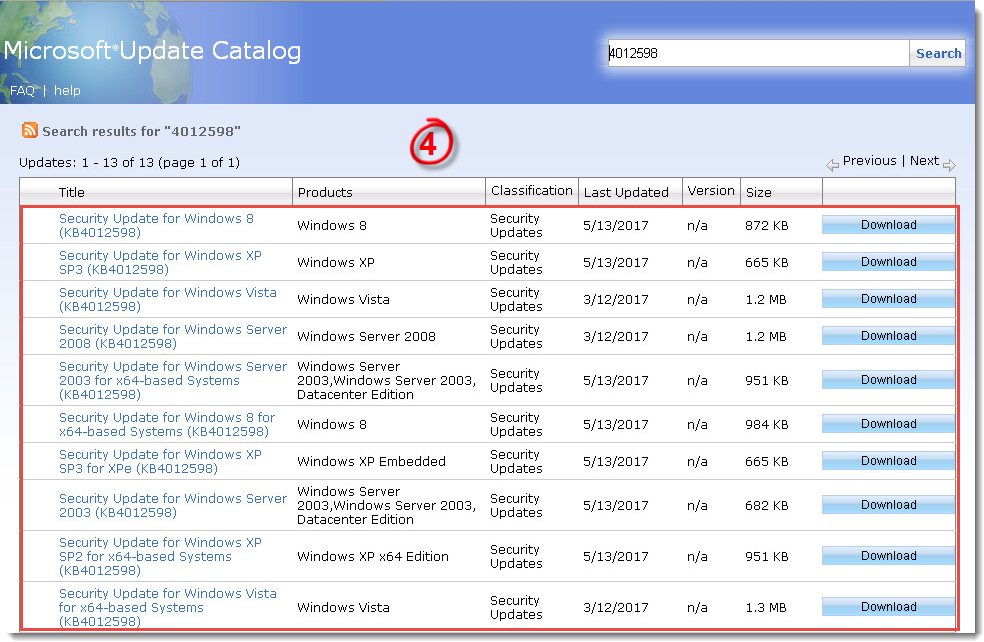Go to Previous results page
Image resolution: width=984 pixels, height=642 pixels.
tap(869, 161)
